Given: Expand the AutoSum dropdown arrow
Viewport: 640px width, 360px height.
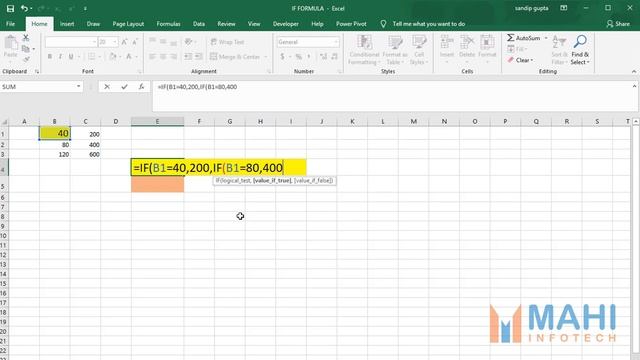Looking at the screenshot, I should coord(546,38).
